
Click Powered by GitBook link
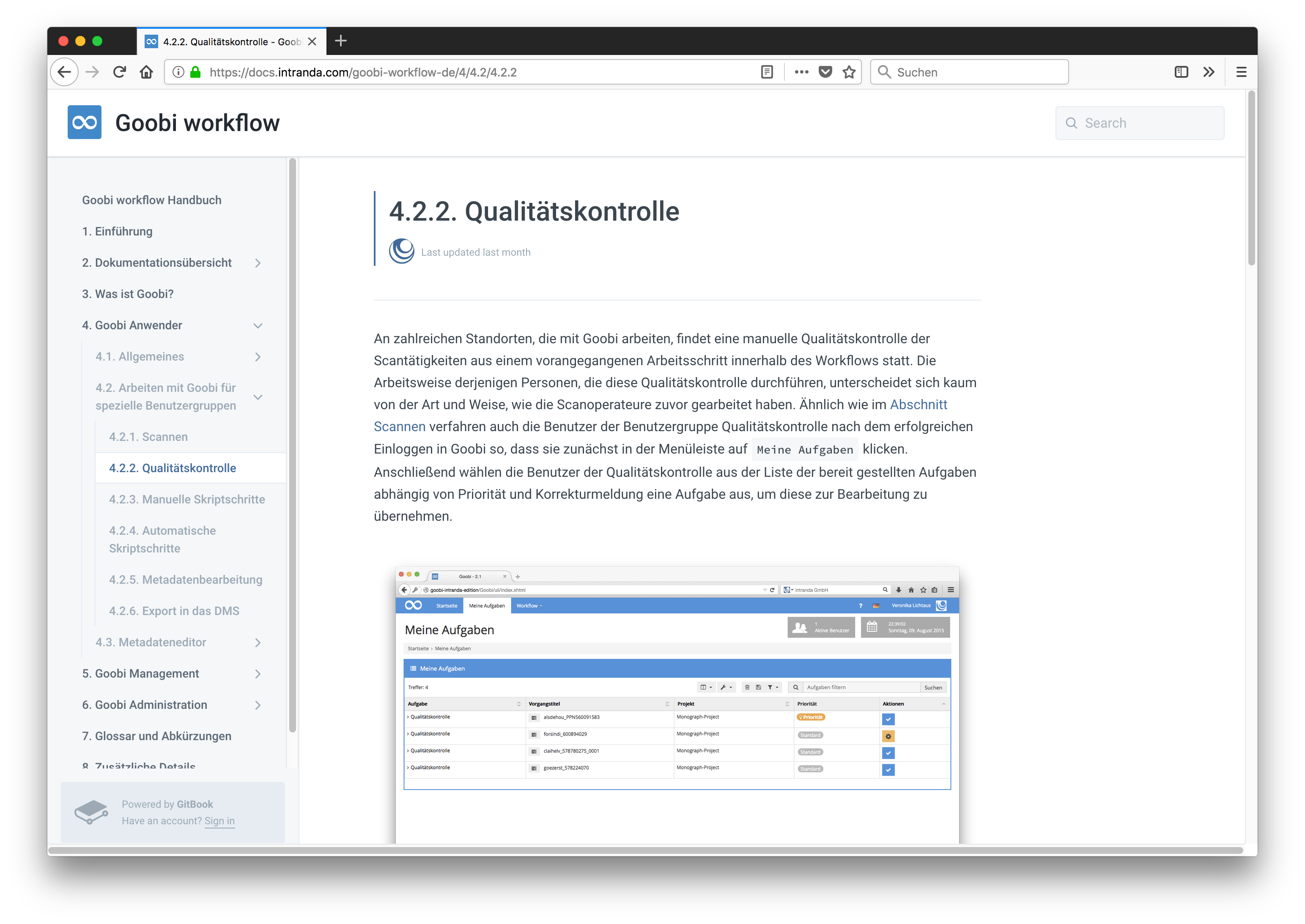click(x=167, y=804)
